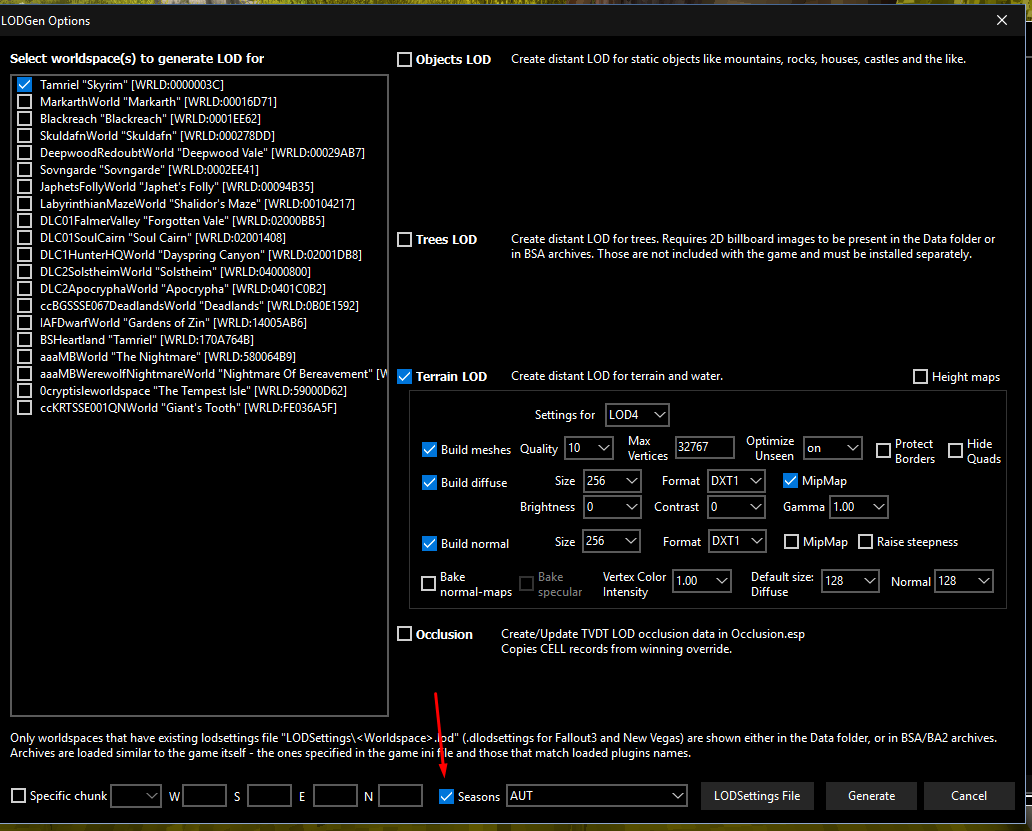The width and height of the screenshot is (1032, 831).
Task: Check the Raise steepness option
Action: tap(865, 541)
